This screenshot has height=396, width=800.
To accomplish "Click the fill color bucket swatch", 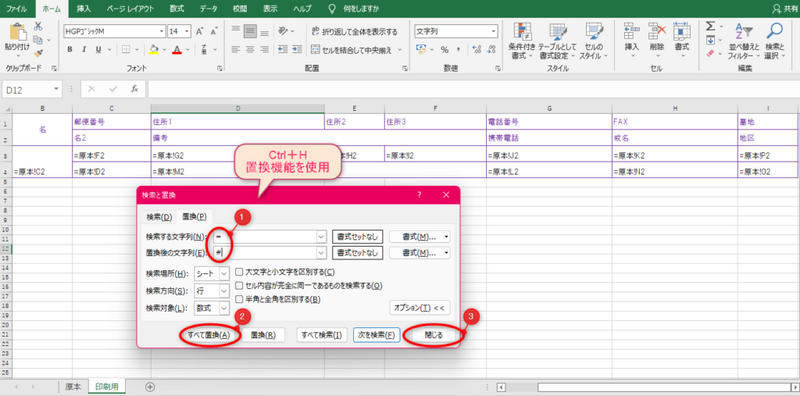I will tap(153, 50).
